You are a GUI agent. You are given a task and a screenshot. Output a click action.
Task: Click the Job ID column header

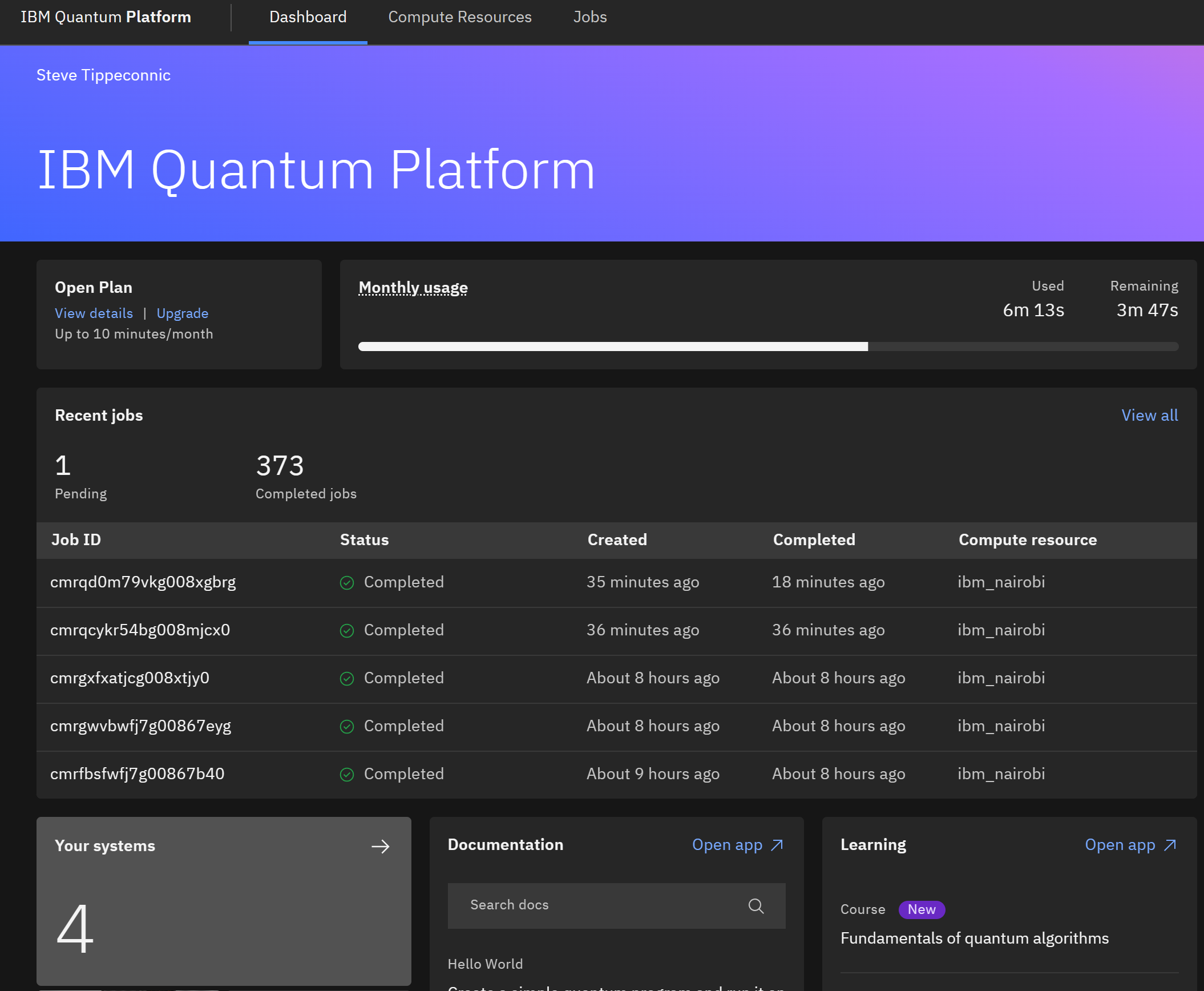[x=76, y=539]
